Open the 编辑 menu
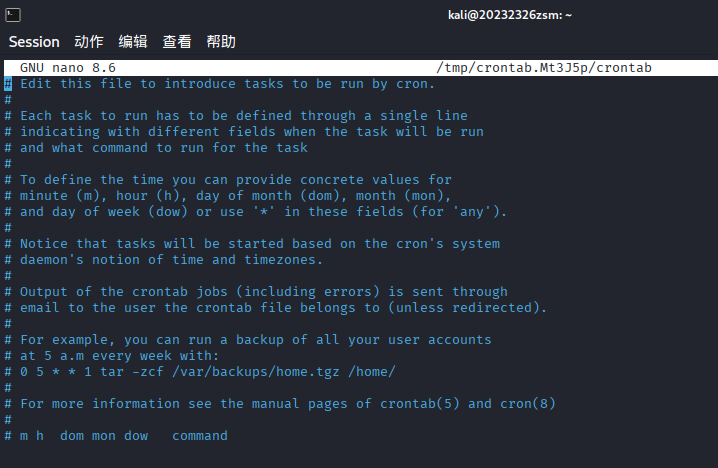This screenshot has height=468, width=718. click(x=133, y=42)
